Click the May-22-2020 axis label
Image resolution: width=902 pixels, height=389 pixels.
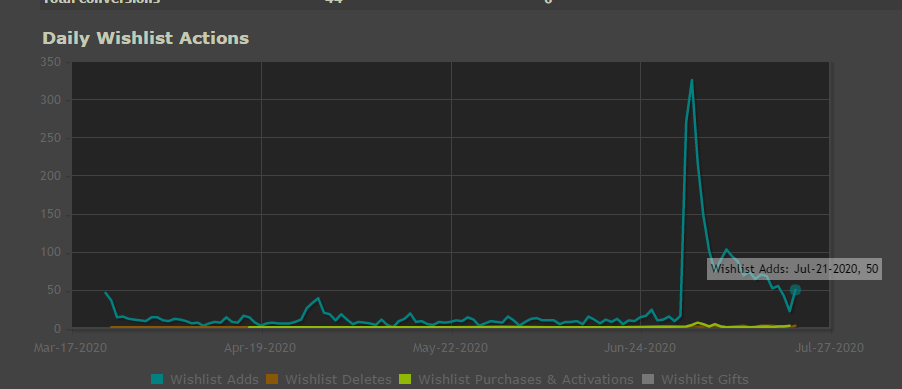click(x=450, y=348)
